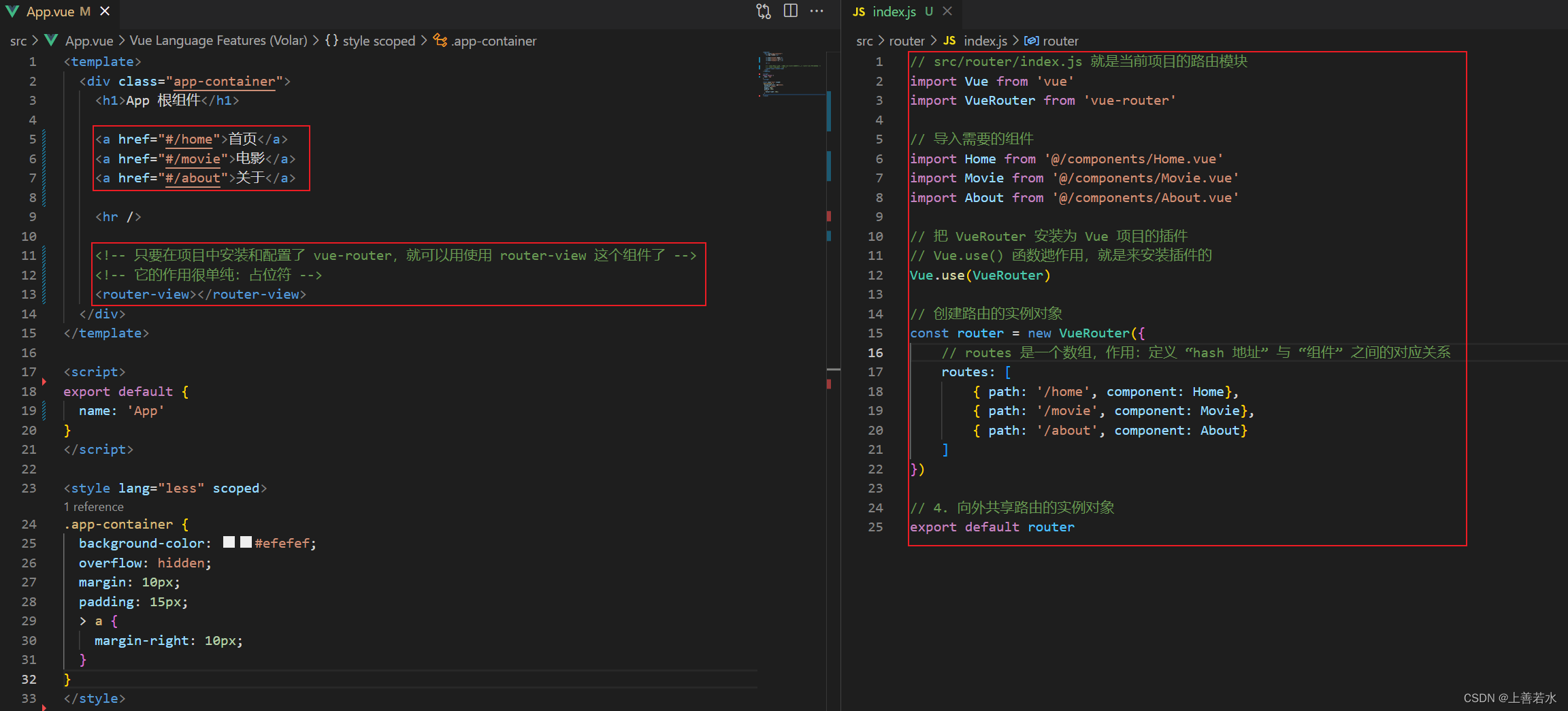Screen dimensions: 1568x711
Task: Click the Vue logo icon in App.vue tab
Action: click(12, 12)
